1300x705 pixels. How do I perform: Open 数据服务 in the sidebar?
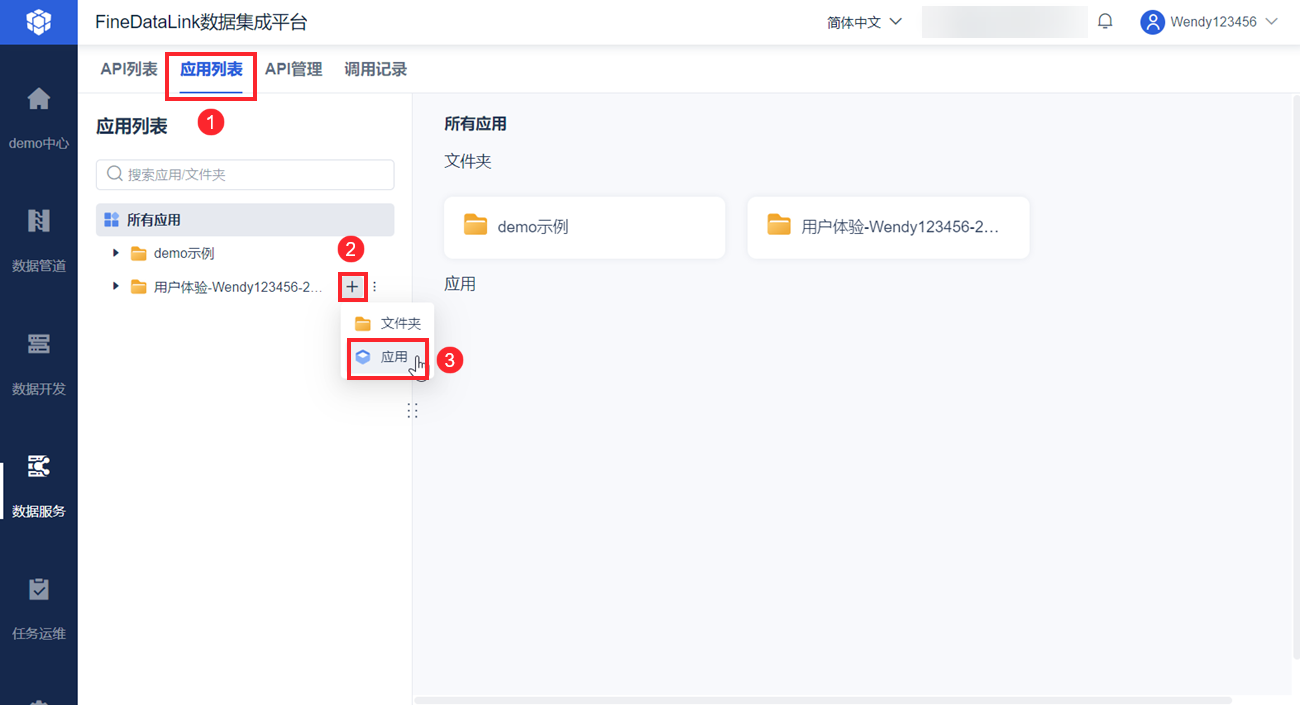(38, 486)
